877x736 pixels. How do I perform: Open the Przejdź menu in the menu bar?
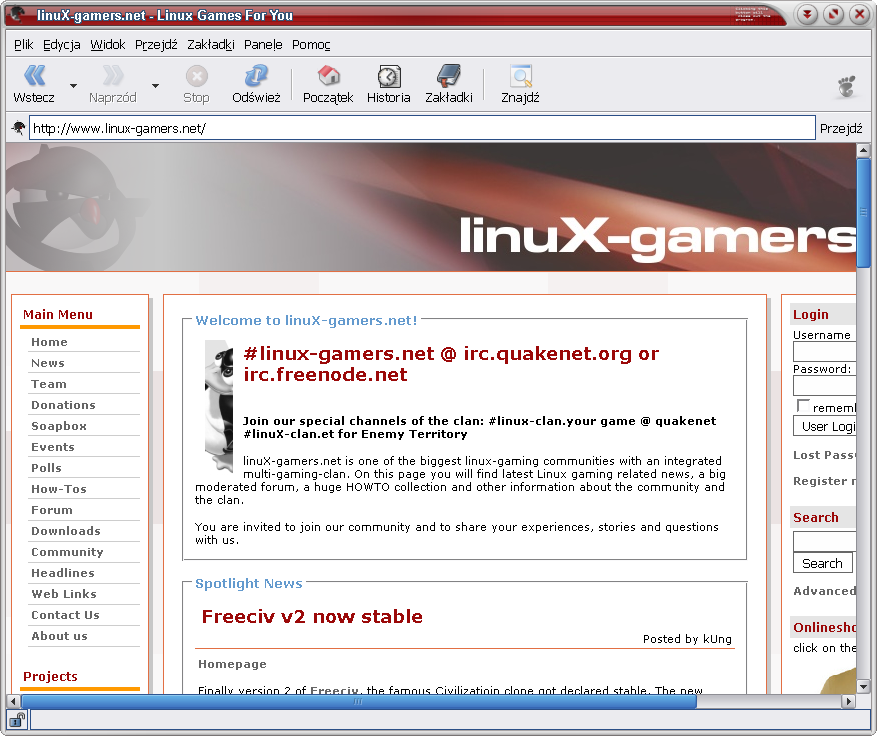[x=156, y=44]
